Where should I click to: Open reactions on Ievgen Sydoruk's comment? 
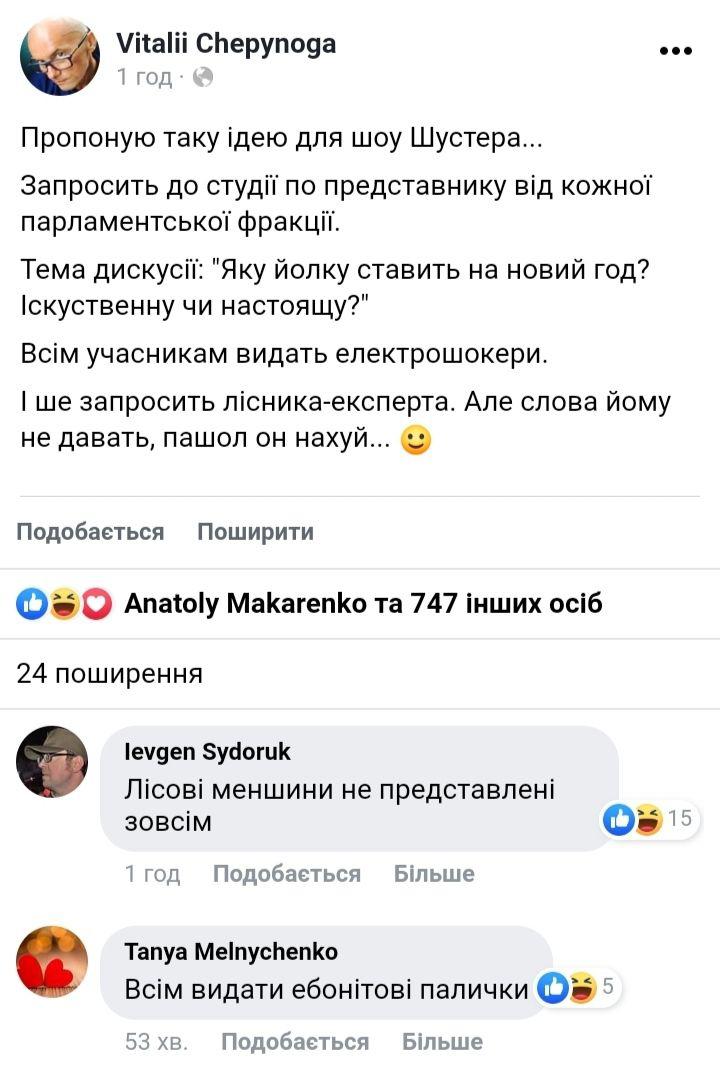click(648, 820)
